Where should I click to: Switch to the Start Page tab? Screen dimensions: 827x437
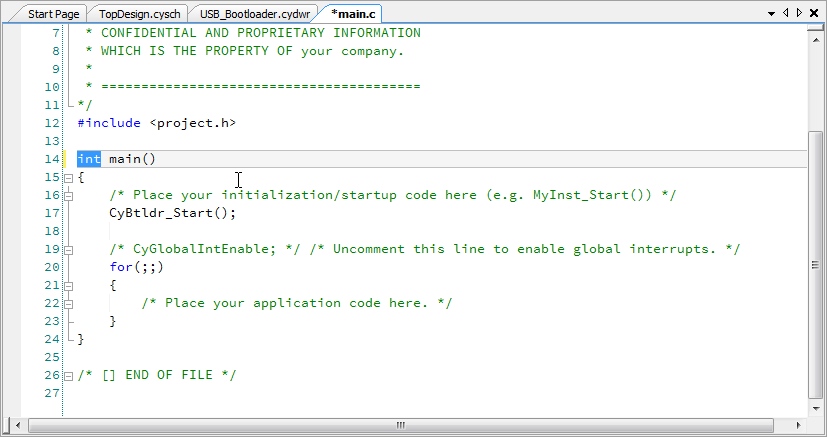53,14
